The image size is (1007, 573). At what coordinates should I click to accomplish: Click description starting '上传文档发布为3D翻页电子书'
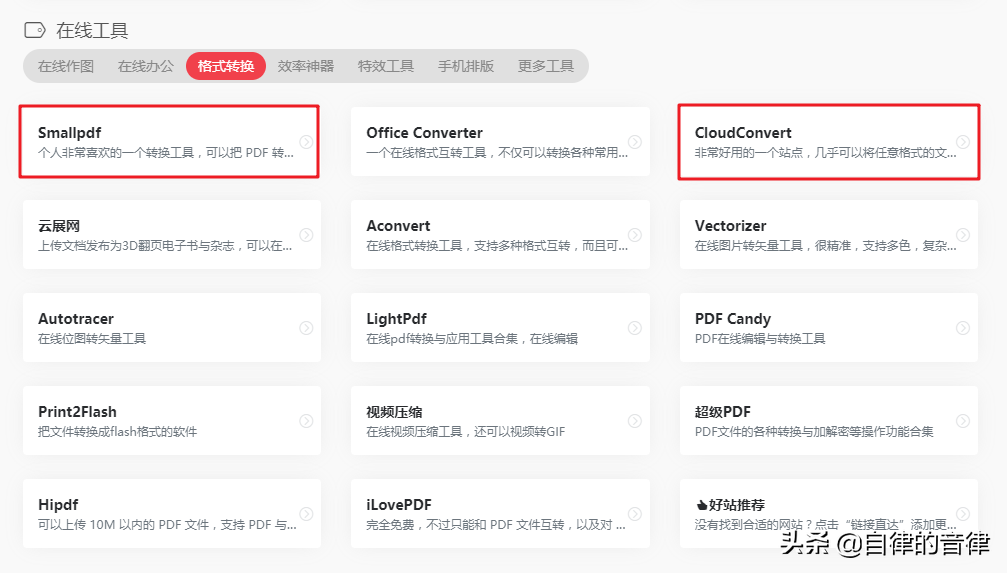click(165, 246)
